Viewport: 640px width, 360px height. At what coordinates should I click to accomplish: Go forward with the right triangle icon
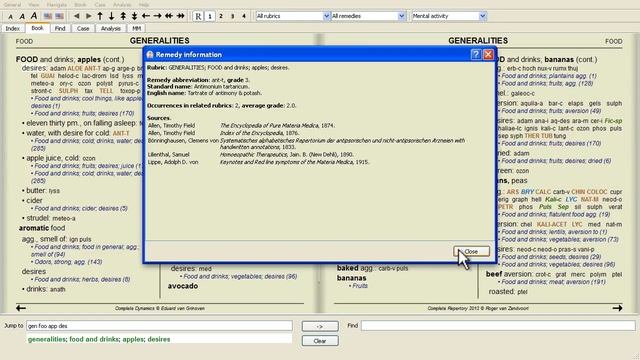pyautogui.click(x=88, y=16)
